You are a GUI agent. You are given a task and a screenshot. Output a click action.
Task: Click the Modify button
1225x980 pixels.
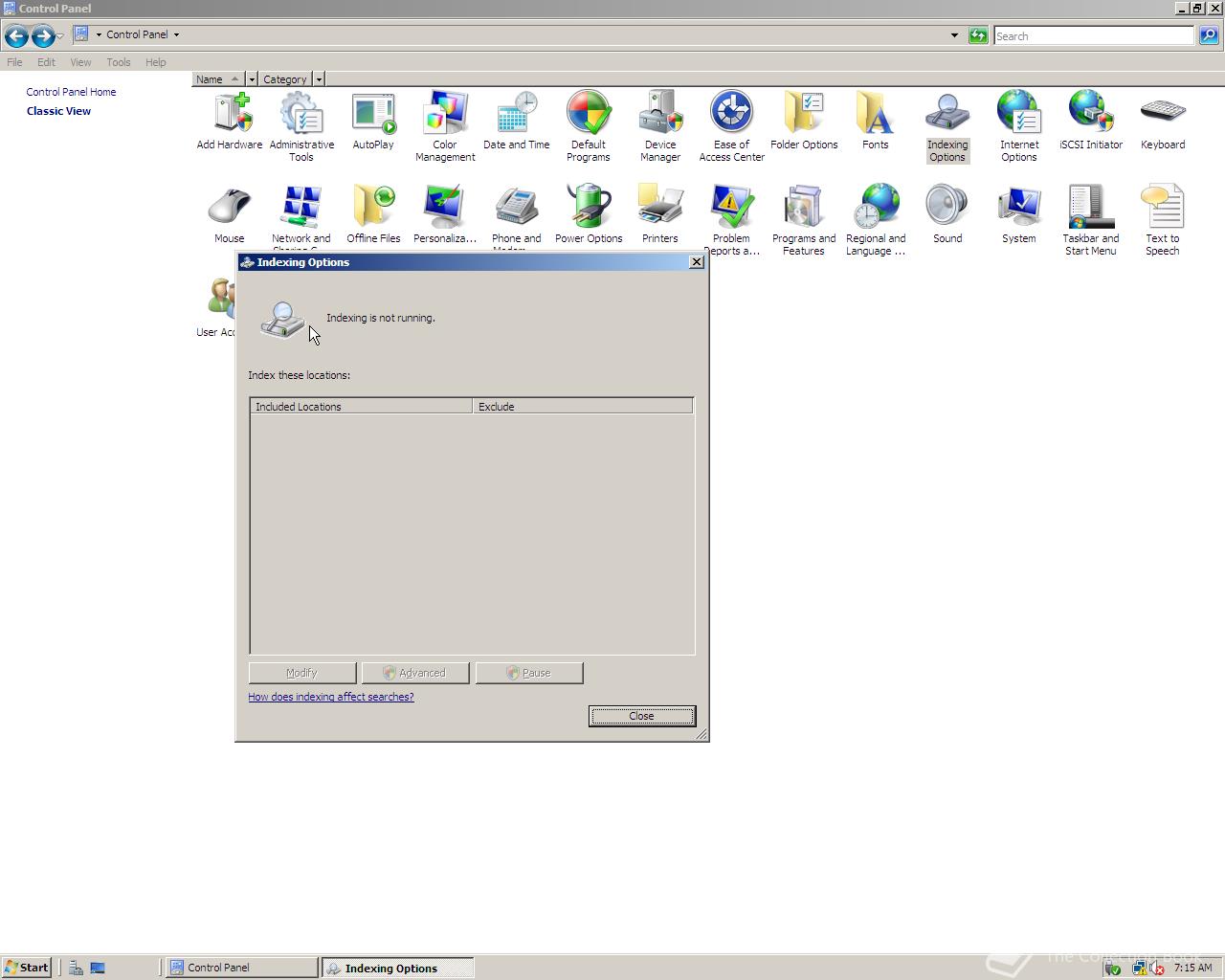(x=302, y=673)
